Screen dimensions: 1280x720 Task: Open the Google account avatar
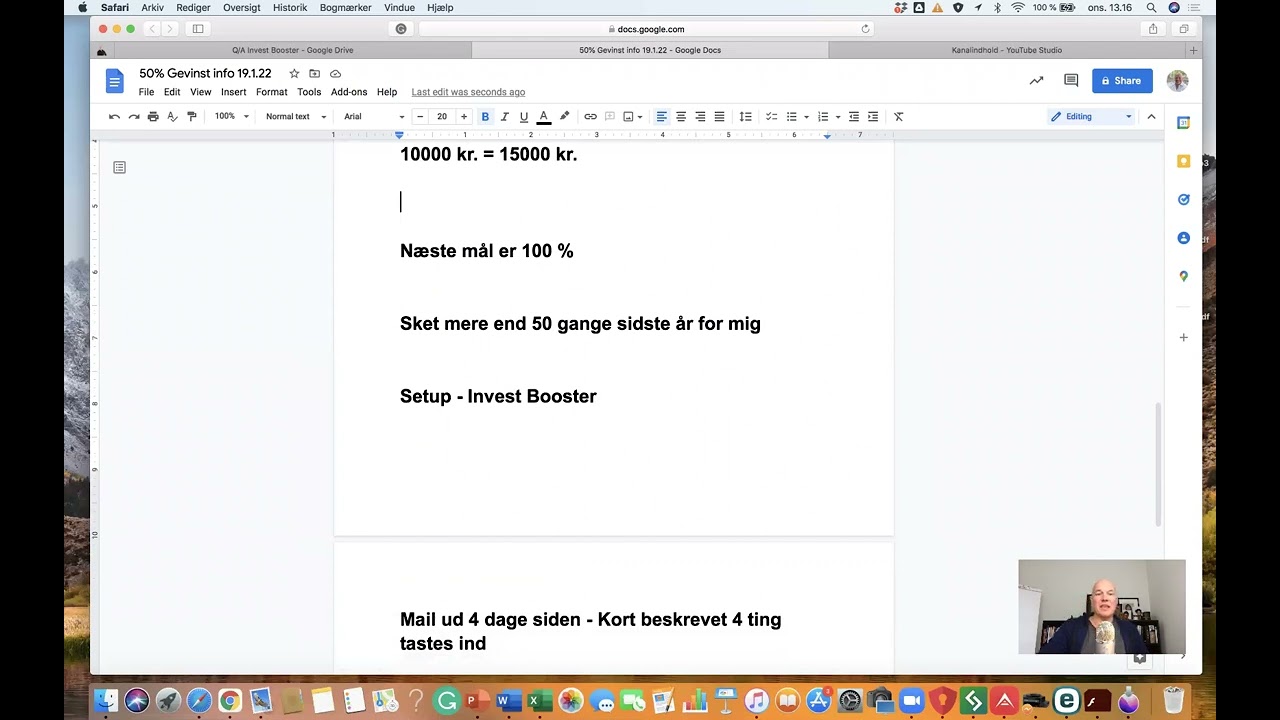pyautogui.click(x=1177, y=81)
